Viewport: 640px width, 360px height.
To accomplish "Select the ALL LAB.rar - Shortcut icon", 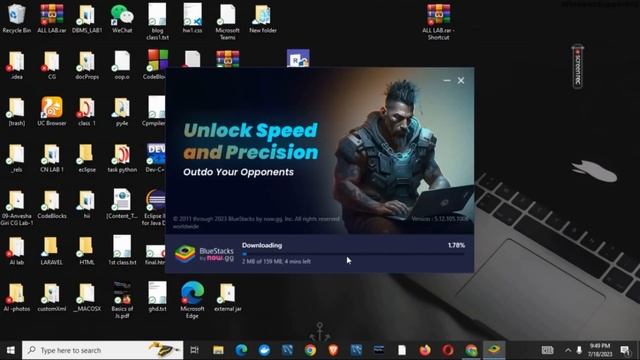I will click(x=438, y=21).
